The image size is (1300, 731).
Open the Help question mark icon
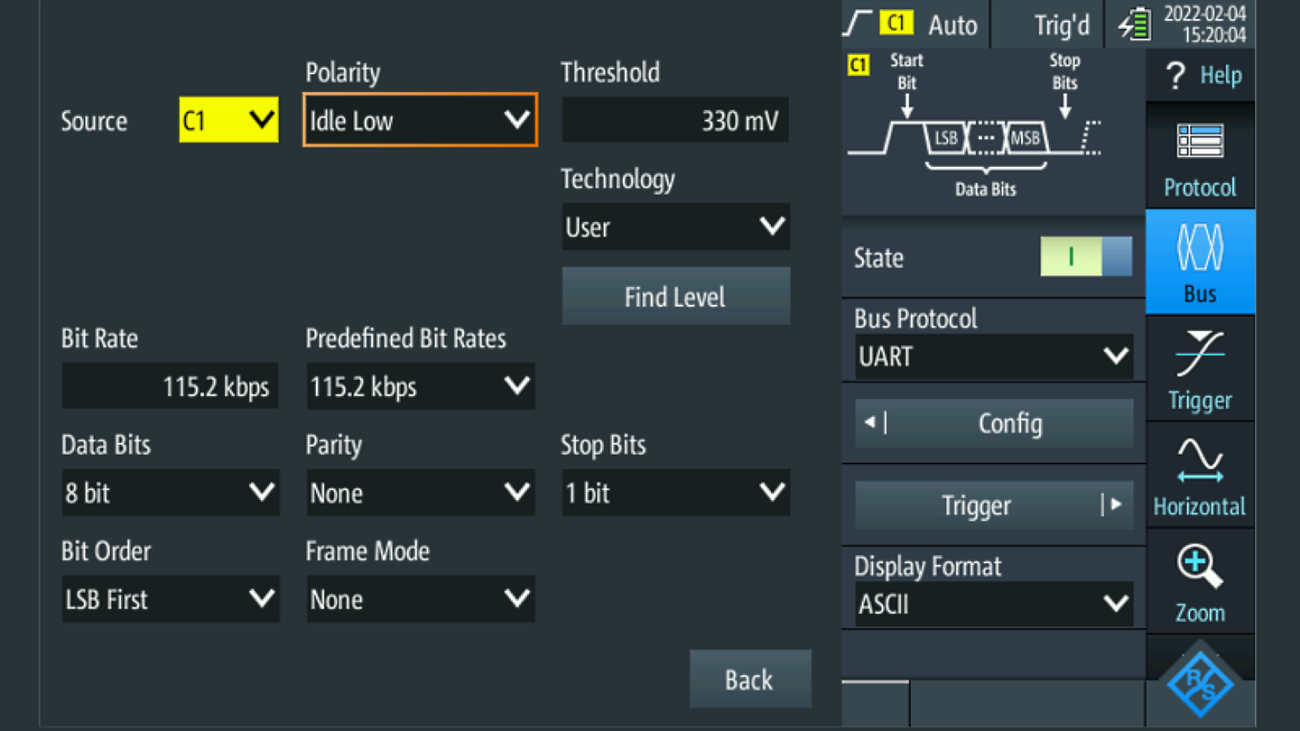1176,76
